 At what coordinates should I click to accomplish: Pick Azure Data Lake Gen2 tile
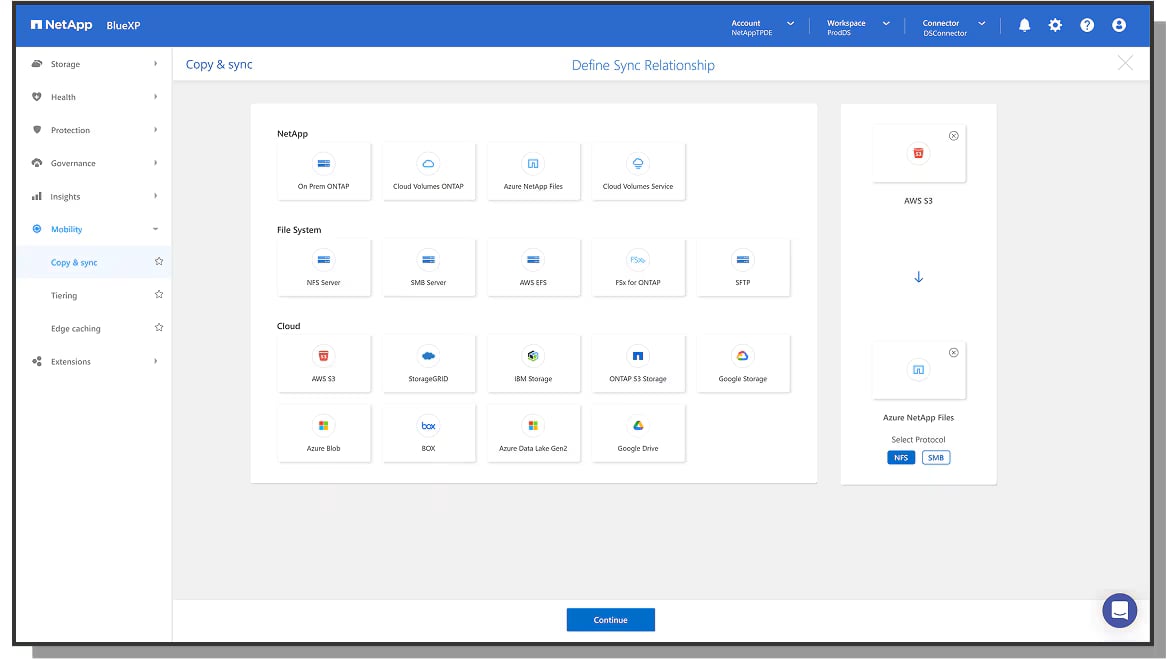533,434
